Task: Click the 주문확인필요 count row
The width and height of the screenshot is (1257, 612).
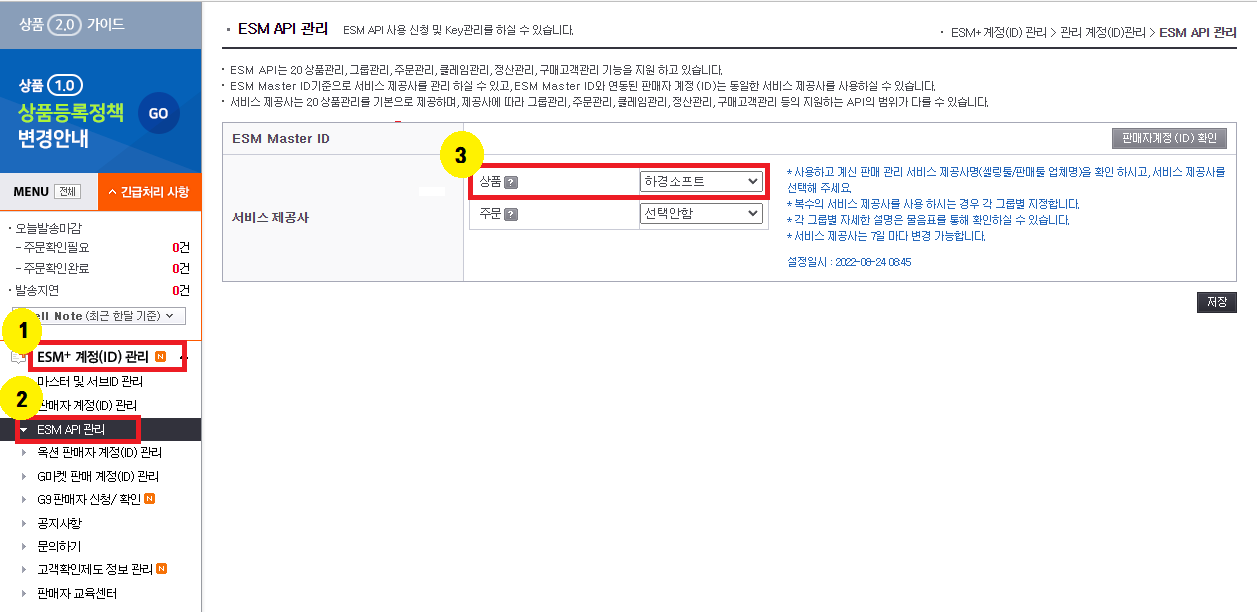Action: point(100,247)
